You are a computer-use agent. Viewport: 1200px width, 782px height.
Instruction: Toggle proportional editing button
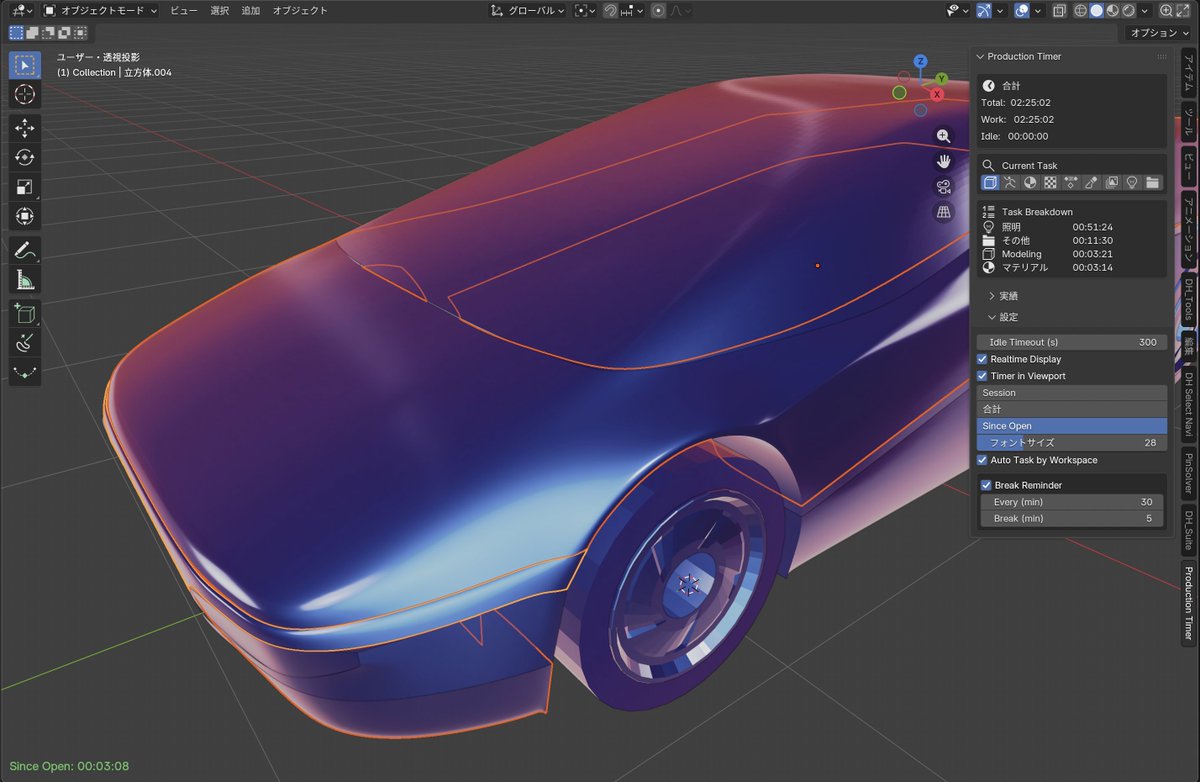pyautogui.click(x=658, y=11)
